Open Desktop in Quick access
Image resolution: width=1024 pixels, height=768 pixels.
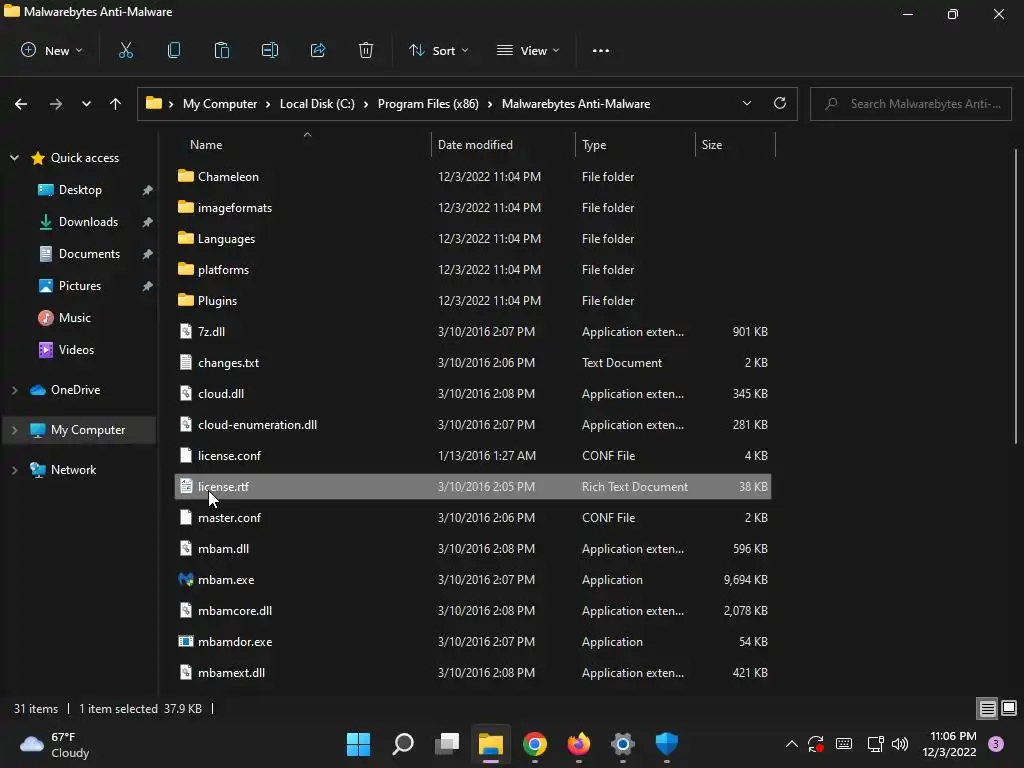(x=80, y=190)
